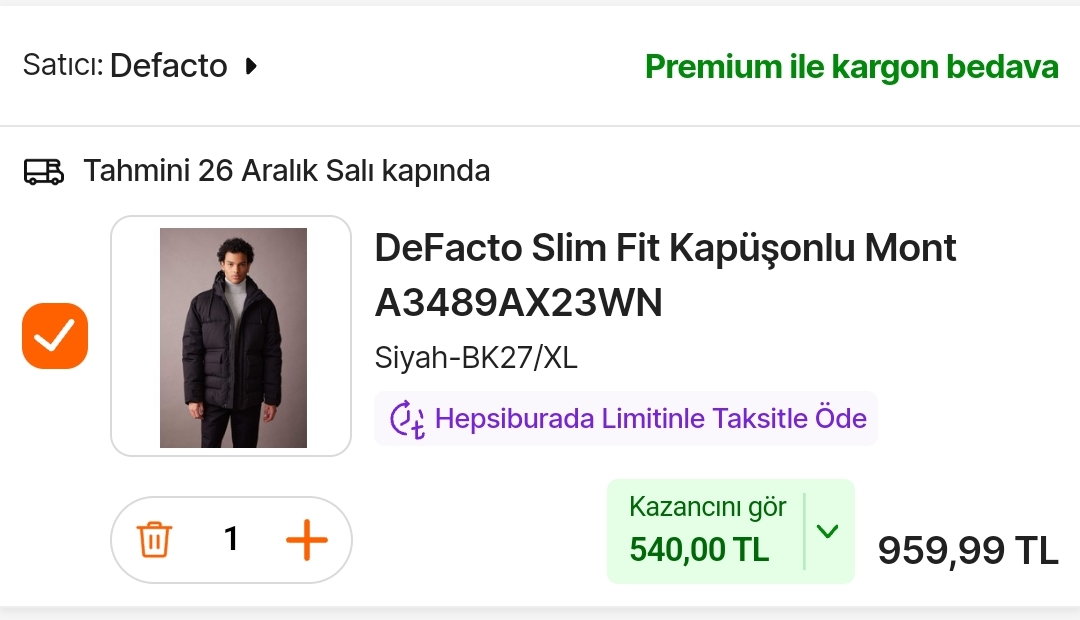Screen dimensions: 1080x620
Task: Click the Tahmini 26 Aralık Salı kapında delivery text
Action: pyautogui.click(x=286, y=171)
